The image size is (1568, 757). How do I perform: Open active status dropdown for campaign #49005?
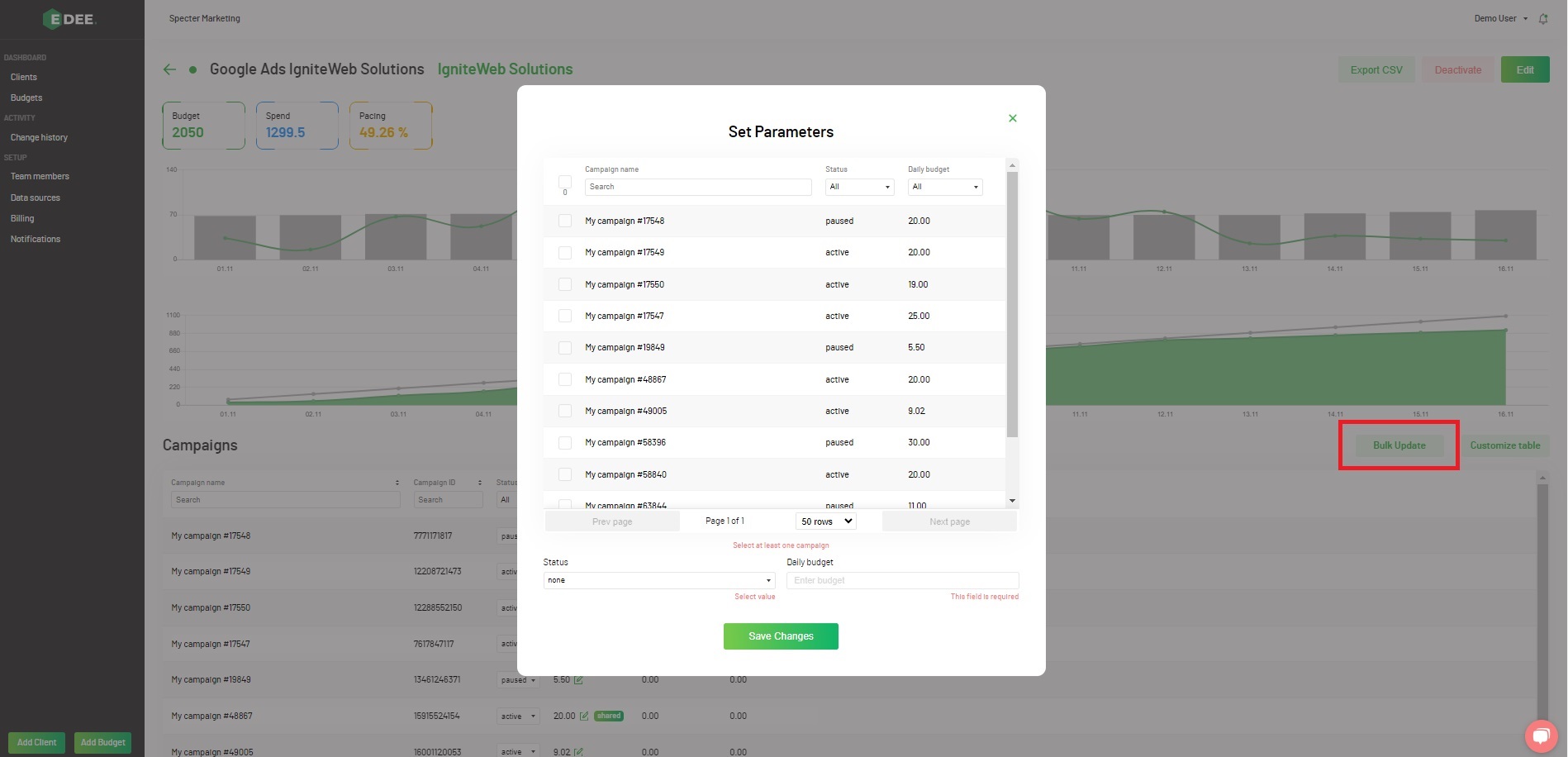[518, 752]
